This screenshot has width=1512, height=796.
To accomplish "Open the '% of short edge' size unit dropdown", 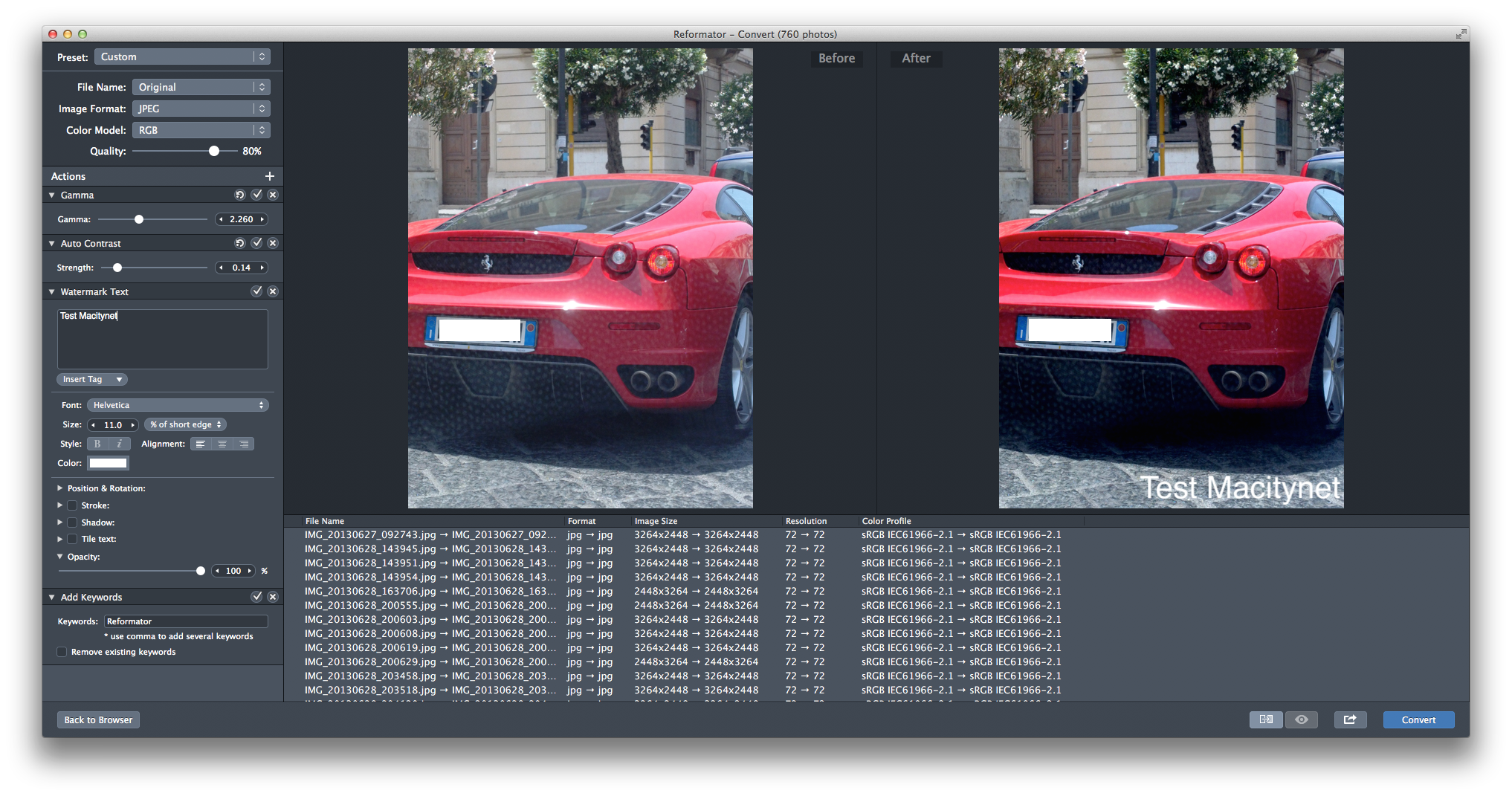I will (185, 424).
